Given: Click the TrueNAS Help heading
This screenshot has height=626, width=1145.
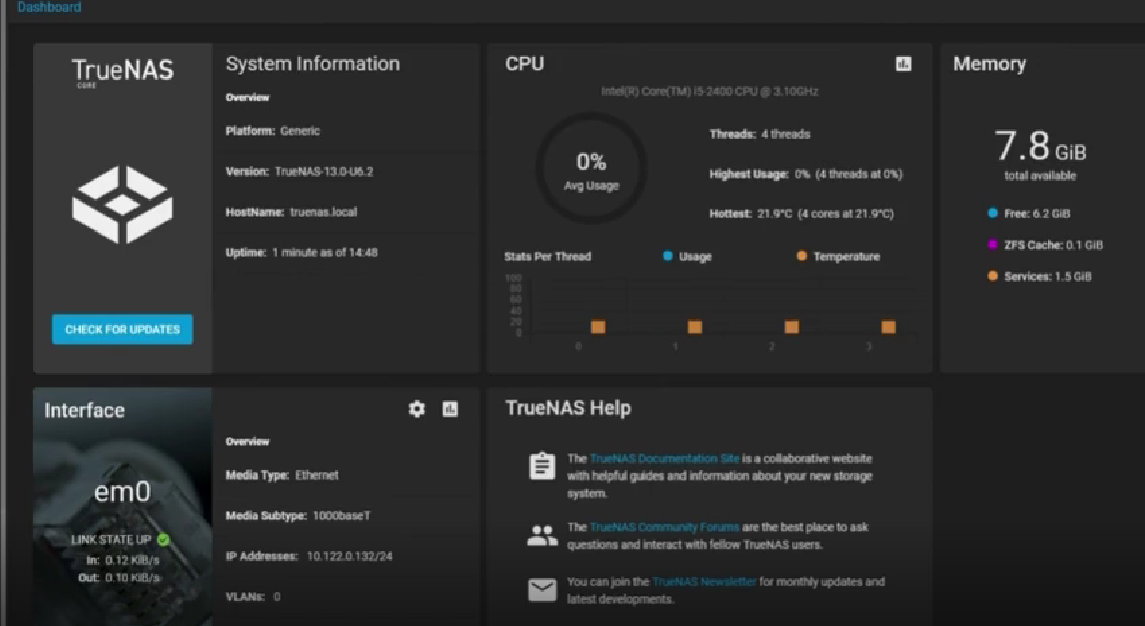Looking at the screenshot, I should tap(568, 408).
